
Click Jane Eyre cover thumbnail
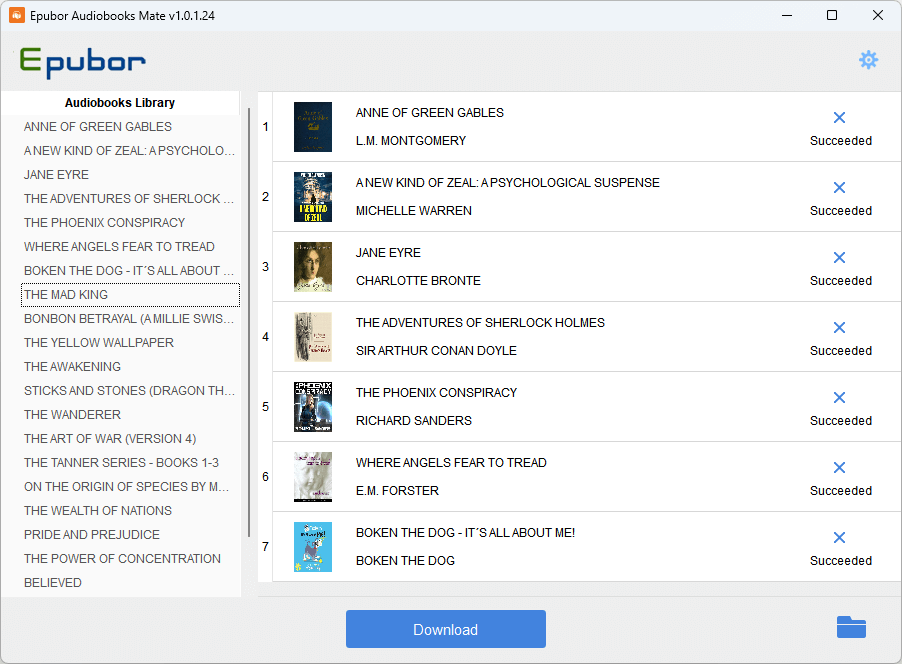313,267
